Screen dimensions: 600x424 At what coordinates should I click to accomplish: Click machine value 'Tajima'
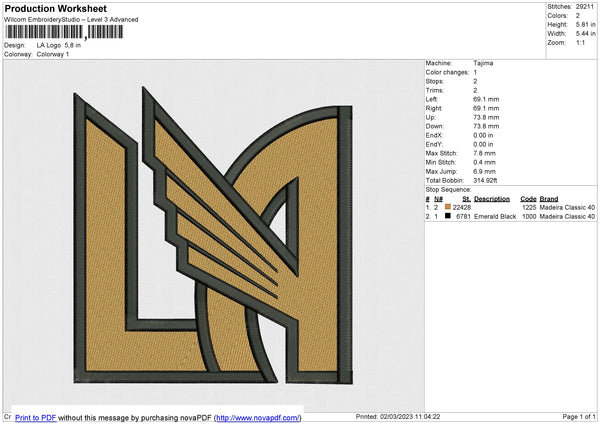coord(483,63)
